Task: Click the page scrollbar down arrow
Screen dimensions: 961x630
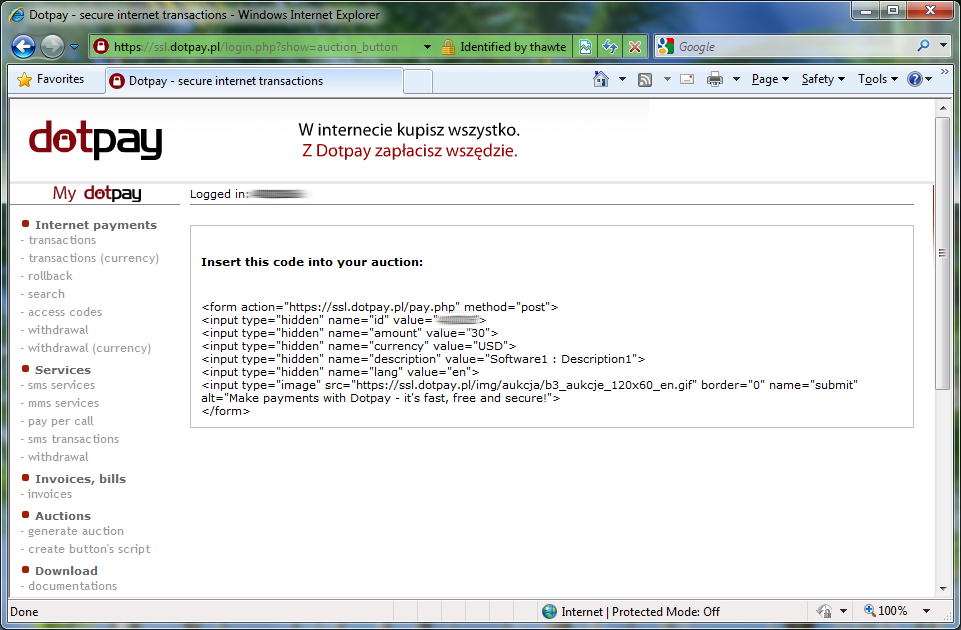Action: [x=943, y=589]
